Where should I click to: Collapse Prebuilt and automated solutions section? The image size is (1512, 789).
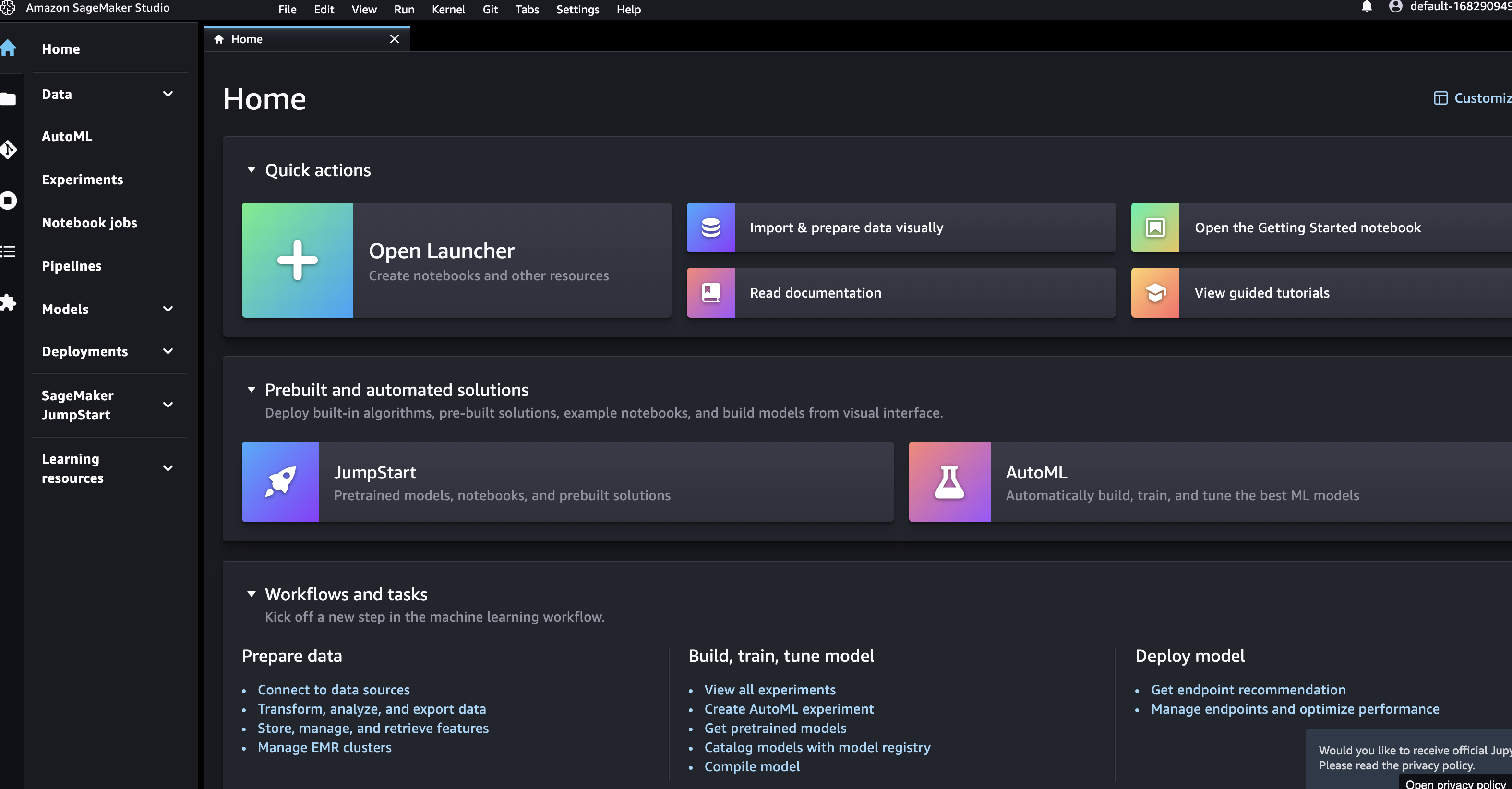click(251, 389)
